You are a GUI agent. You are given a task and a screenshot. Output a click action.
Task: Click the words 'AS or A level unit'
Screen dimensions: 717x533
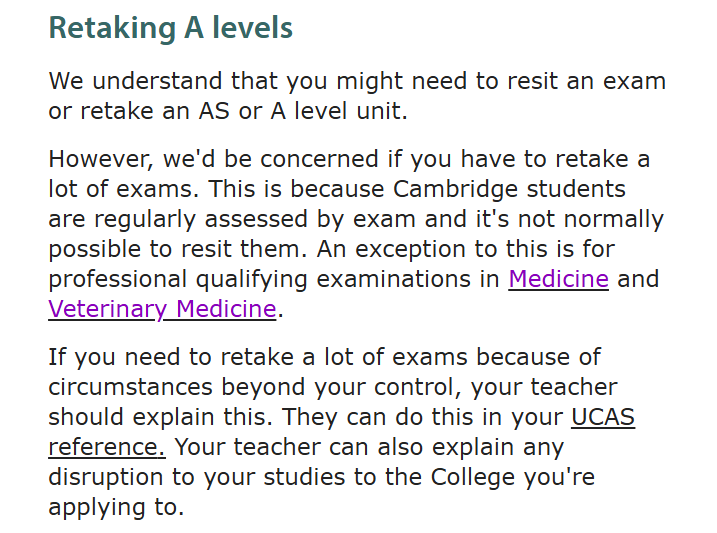(x=303, y=111)
